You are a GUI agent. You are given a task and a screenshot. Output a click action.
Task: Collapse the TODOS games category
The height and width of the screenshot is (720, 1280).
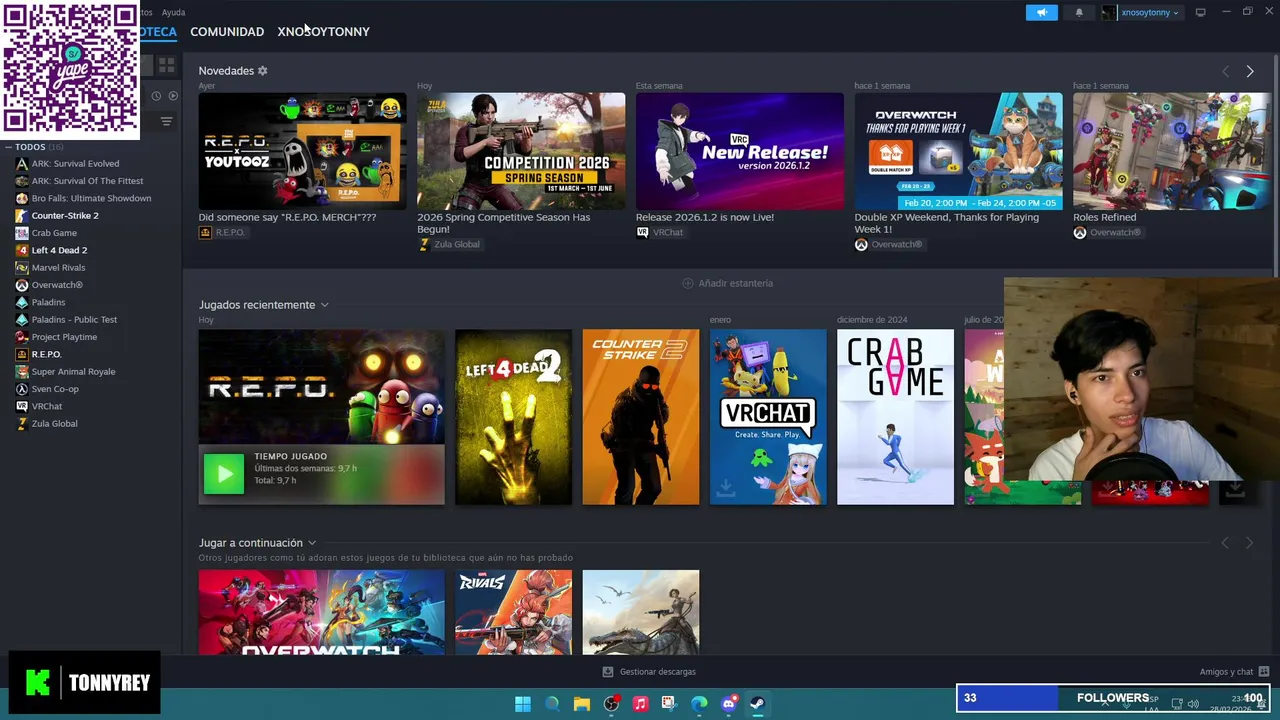9,147
